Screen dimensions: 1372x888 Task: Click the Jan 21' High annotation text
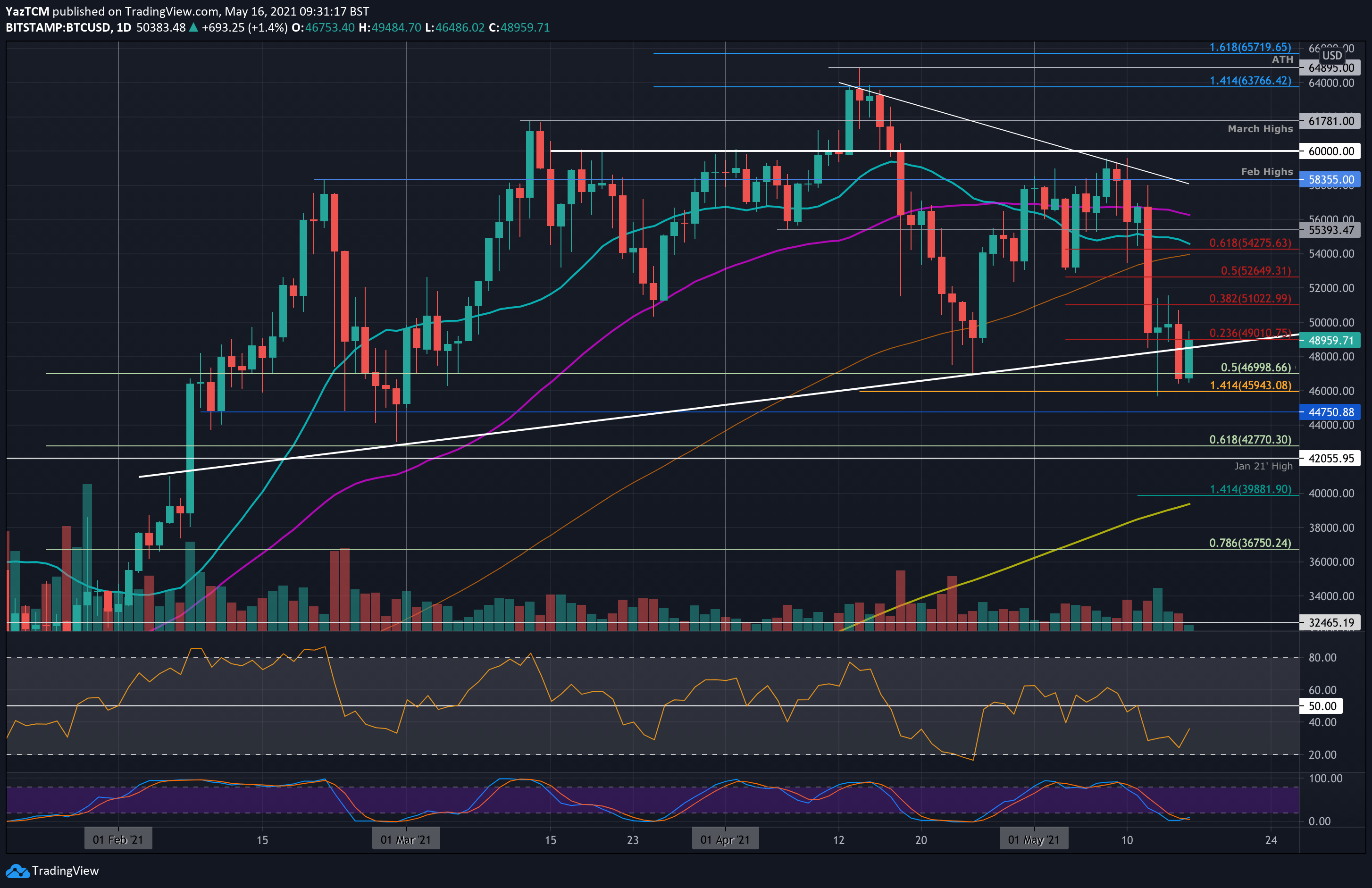[1263, 466]
